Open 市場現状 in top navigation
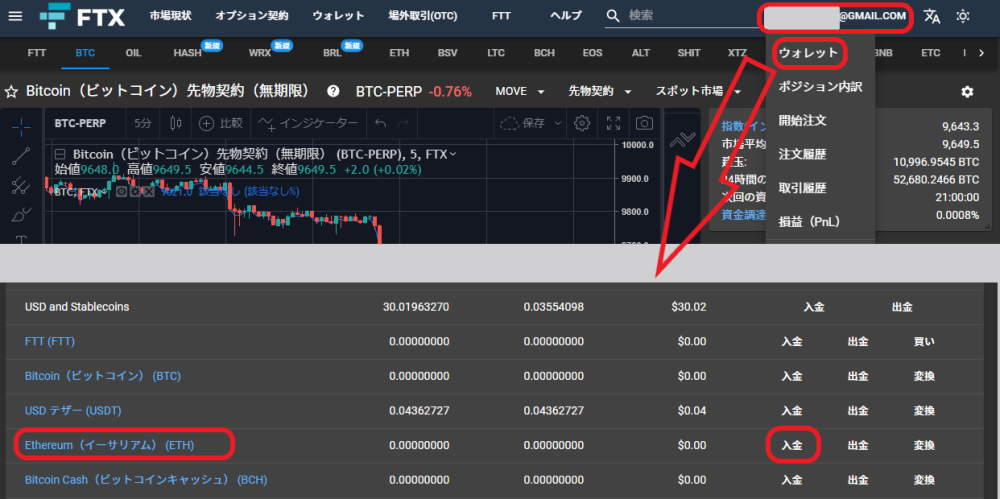 [170, 16]
